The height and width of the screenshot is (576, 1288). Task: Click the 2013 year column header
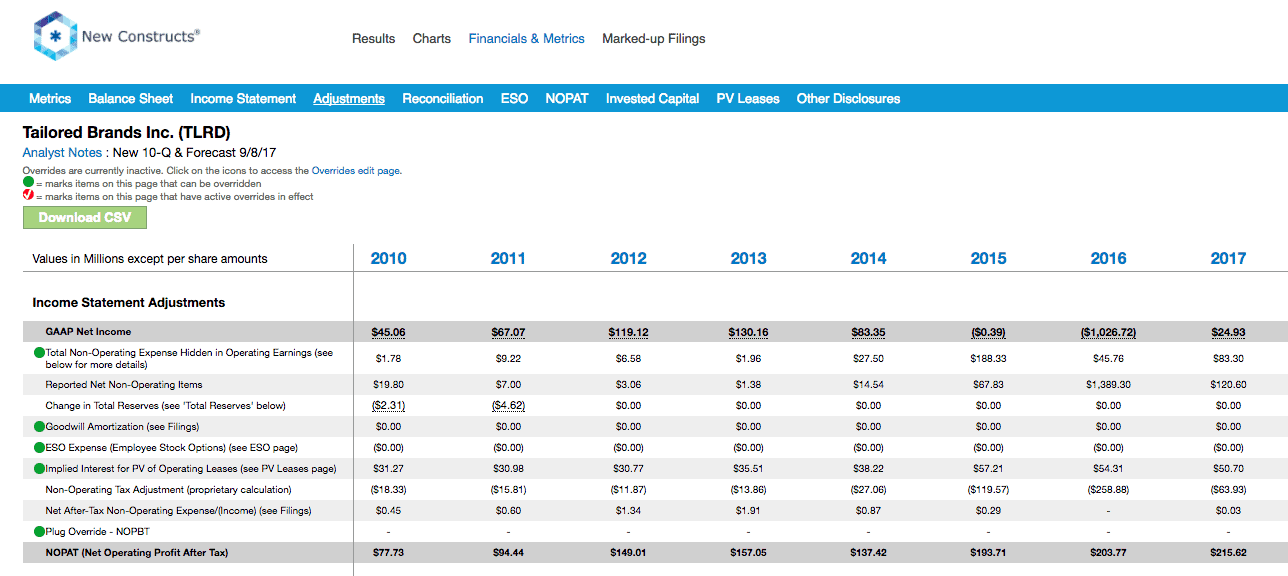(749, 258)
